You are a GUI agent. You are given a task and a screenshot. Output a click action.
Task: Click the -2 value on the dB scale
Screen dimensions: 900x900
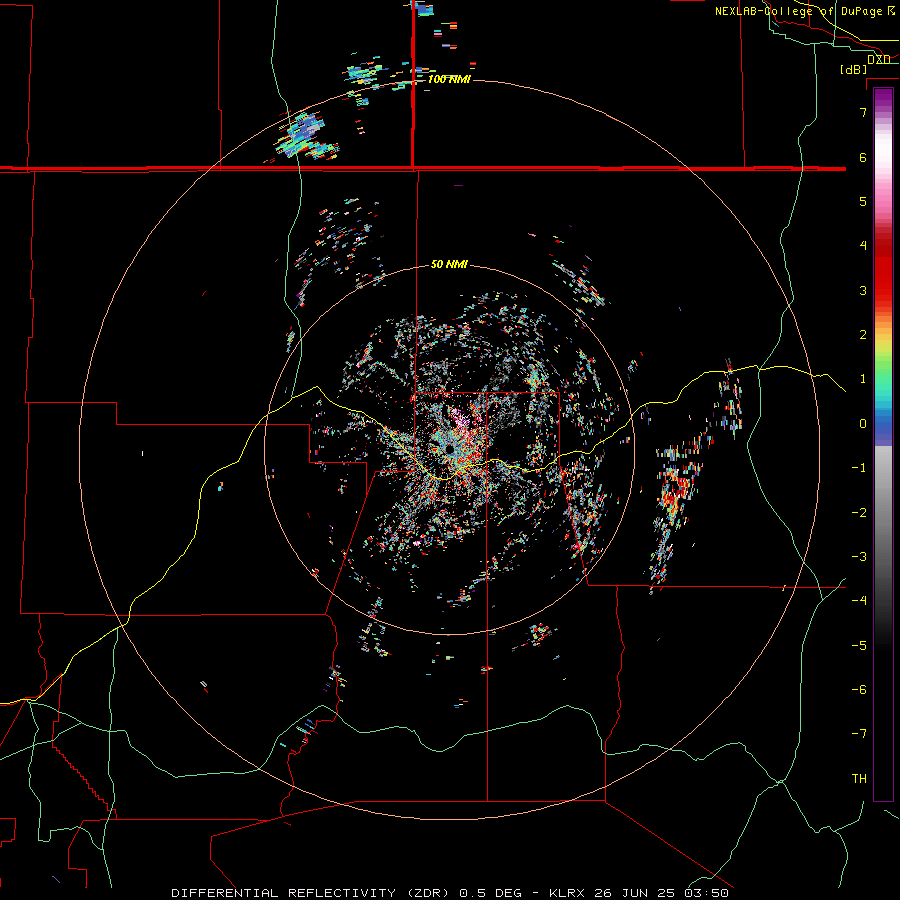(x=859, y=512)
